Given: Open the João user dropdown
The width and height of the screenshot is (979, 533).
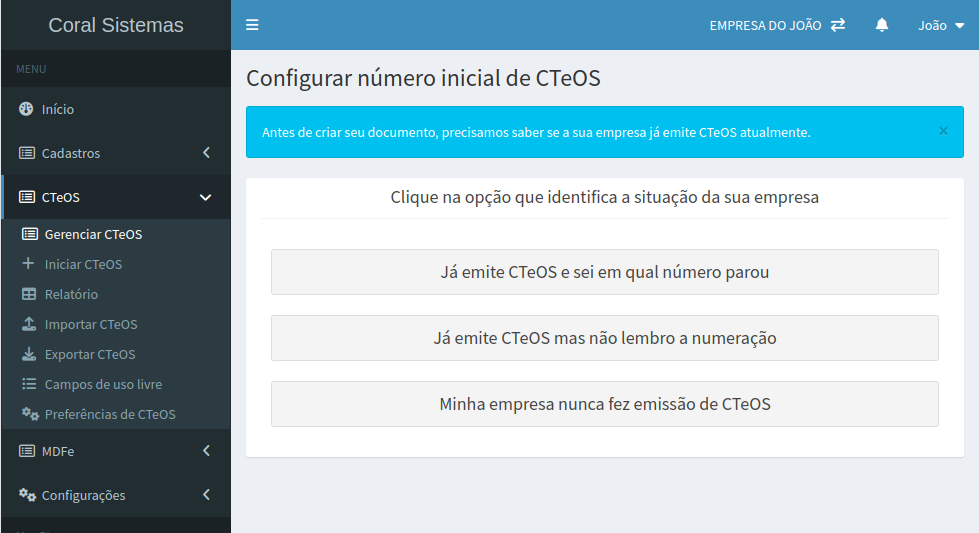Looking at the screenshot, I should [x=941, y=25].
